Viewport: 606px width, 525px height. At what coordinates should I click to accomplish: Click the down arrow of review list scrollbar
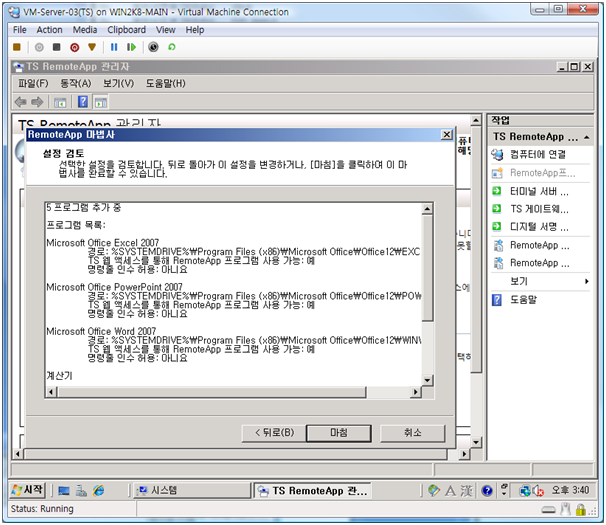pyautogui.click(x=427, y=380)
